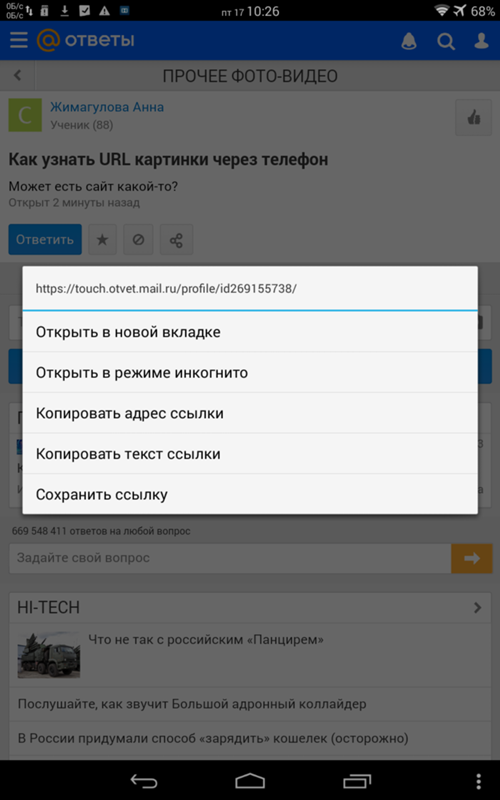Tap the blue 'Ответить' button
The width and height of the screenshot is (500, 800).
[45, 239]
